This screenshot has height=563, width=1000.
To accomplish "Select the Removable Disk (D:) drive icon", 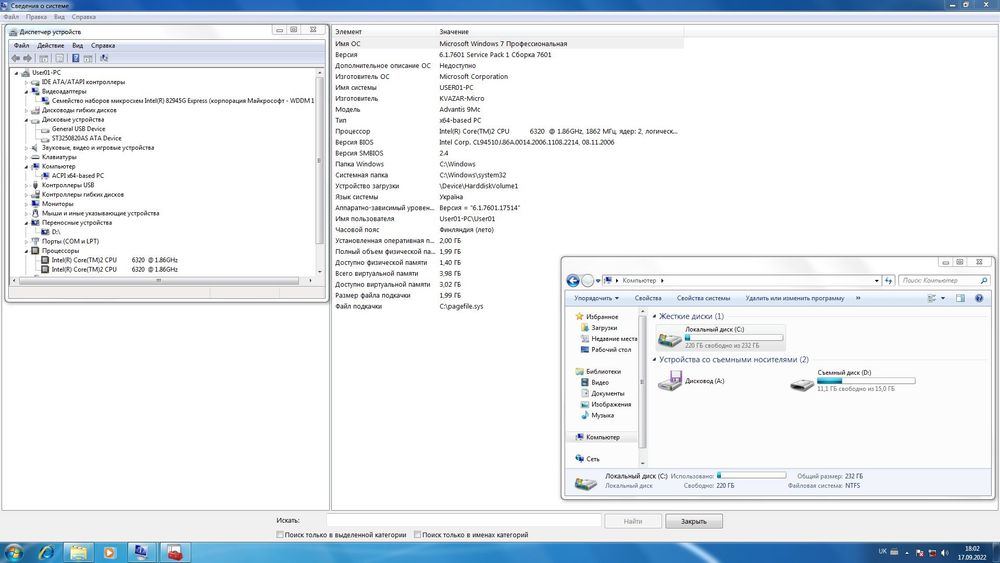I will point(802,384).
